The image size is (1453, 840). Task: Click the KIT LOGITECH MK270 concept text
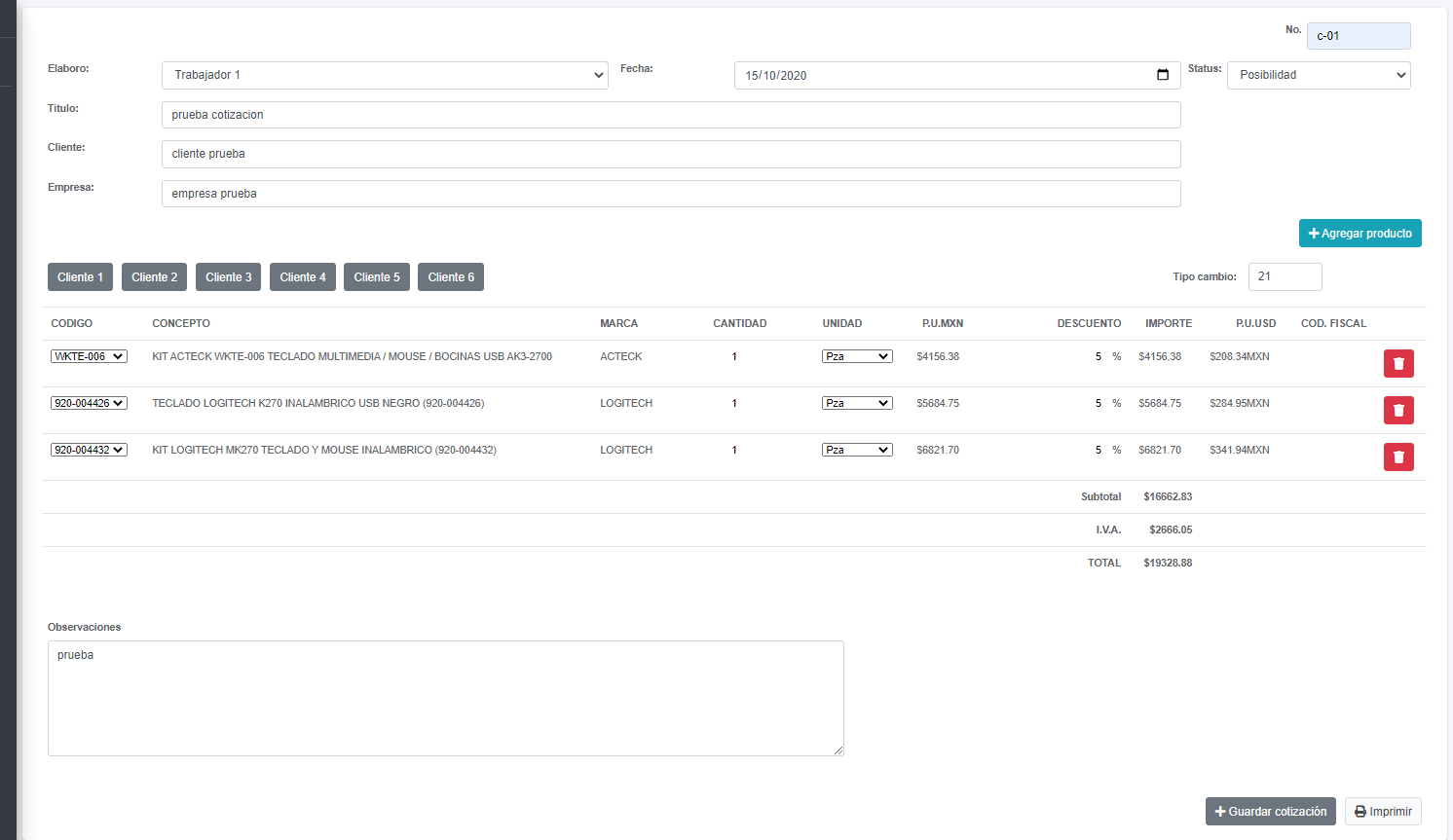[324, 450]
